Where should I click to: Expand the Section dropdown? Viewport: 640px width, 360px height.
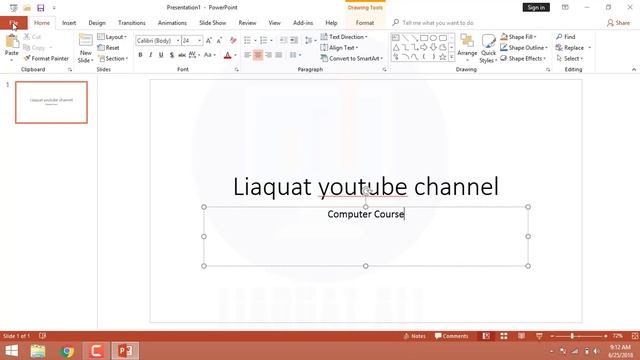pyautogui.click(x=113, y=58)
